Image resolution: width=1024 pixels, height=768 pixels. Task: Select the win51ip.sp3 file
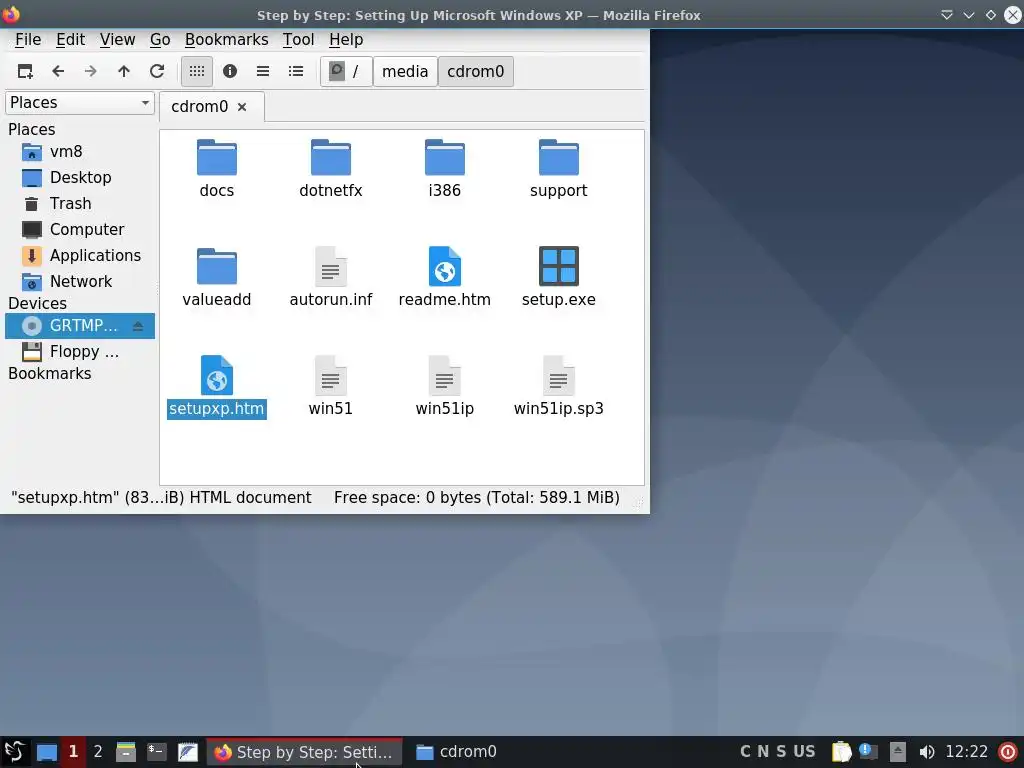pyautogui.click(x=558, y=387)
